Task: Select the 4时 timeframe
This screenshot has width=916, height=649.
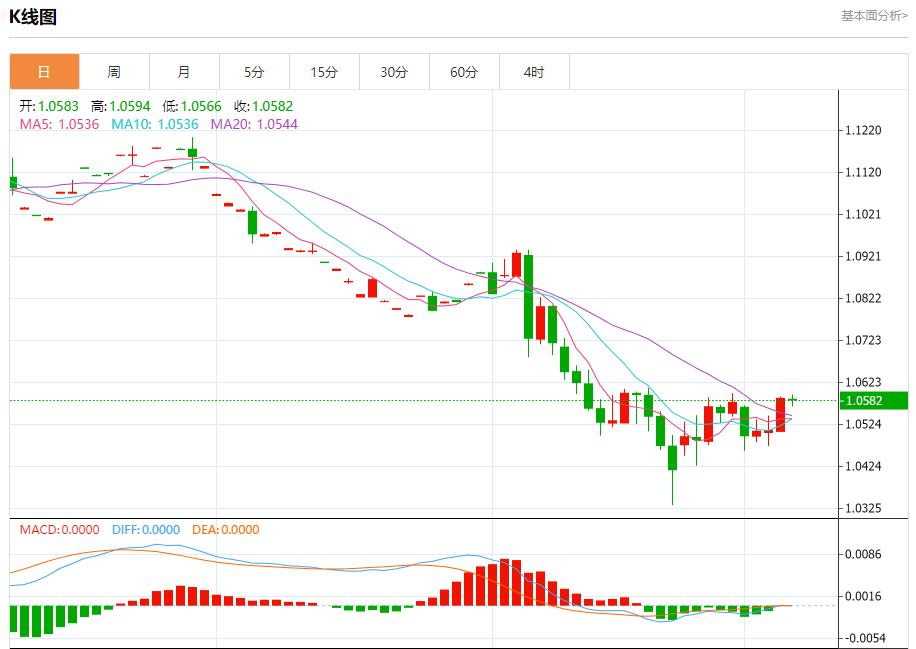Action: [x=533, y=71]
